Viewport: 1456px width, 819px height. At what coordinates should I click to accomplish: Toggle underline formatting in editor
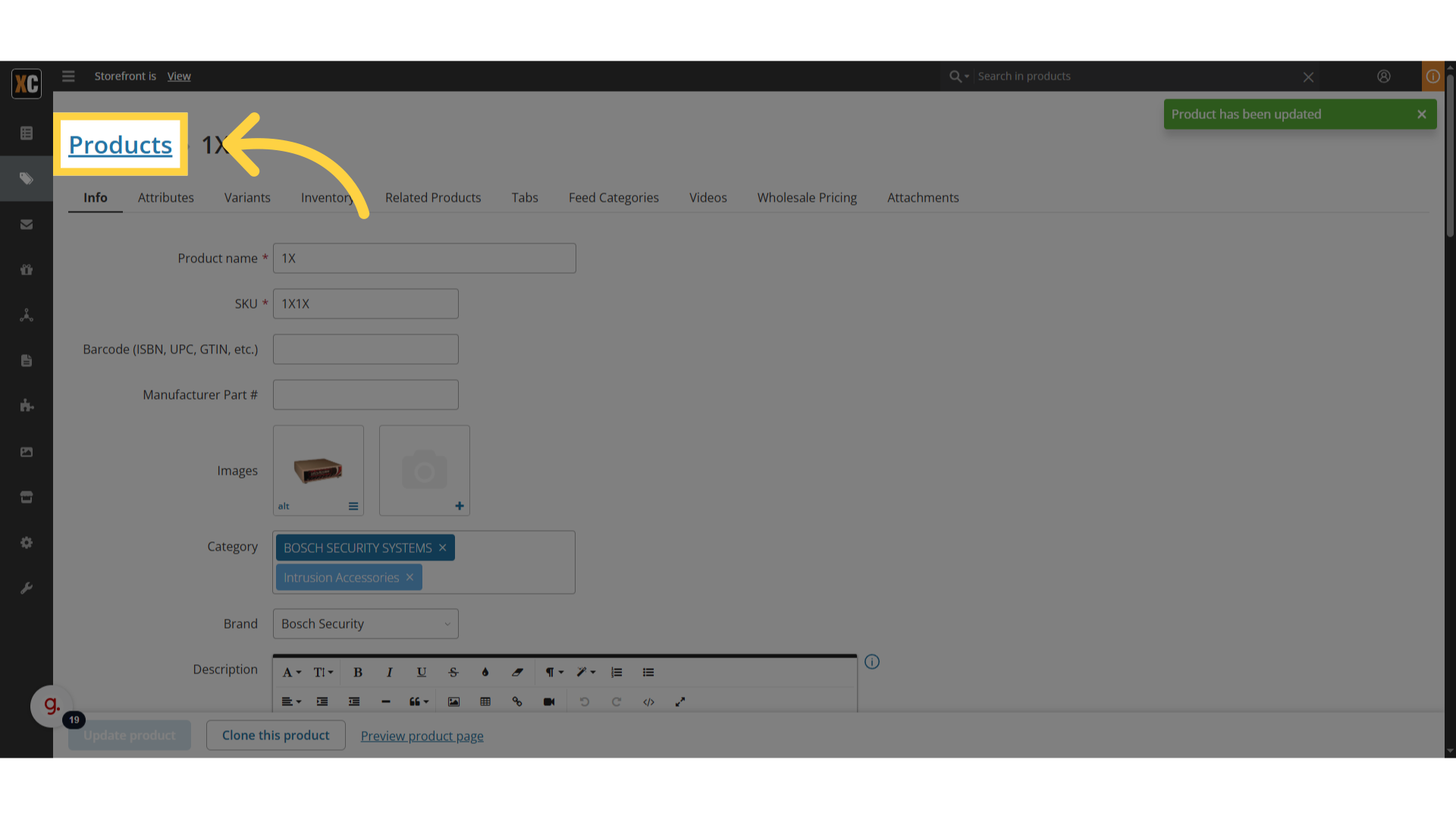422,672
